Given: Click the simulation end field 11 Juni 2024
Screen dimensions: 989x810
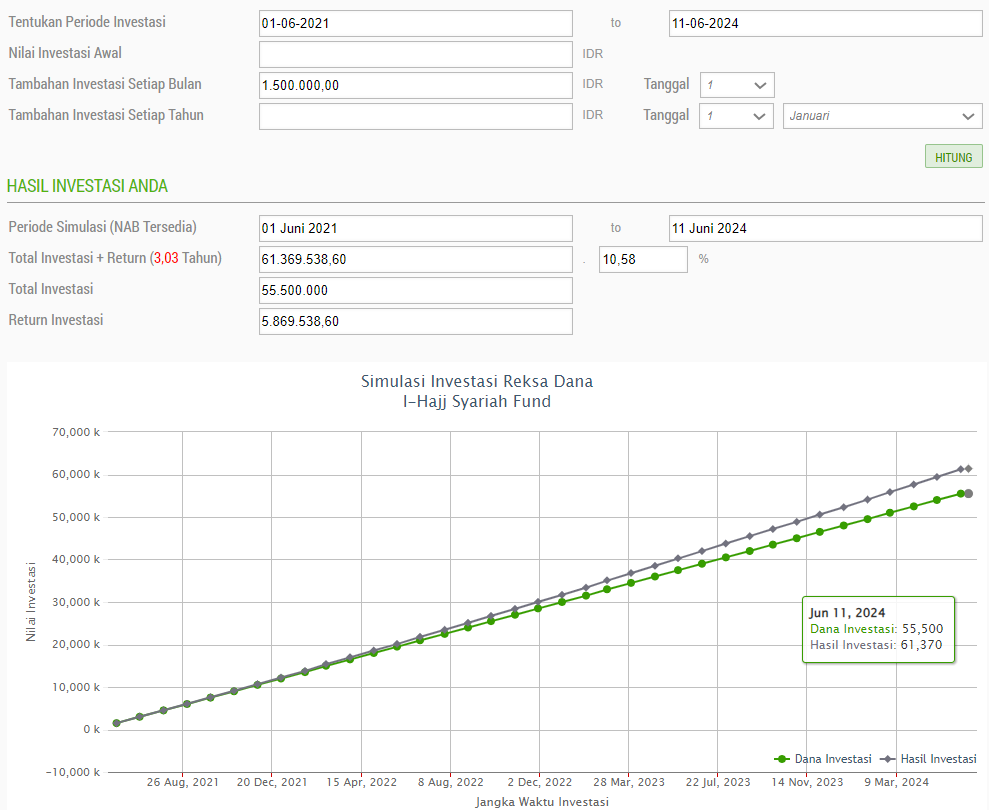Looking at the screenshot, I should pyautogui.click(x=826, y=228).
